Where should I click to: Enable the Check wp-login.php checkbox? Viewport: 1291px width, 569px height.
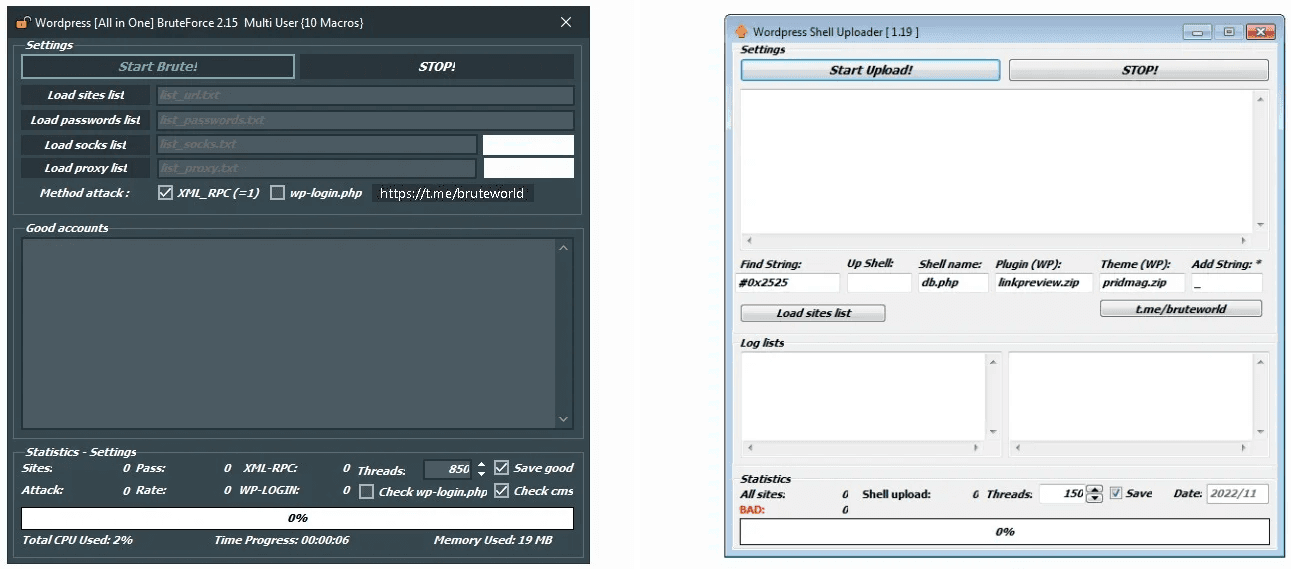click(367, 491)
